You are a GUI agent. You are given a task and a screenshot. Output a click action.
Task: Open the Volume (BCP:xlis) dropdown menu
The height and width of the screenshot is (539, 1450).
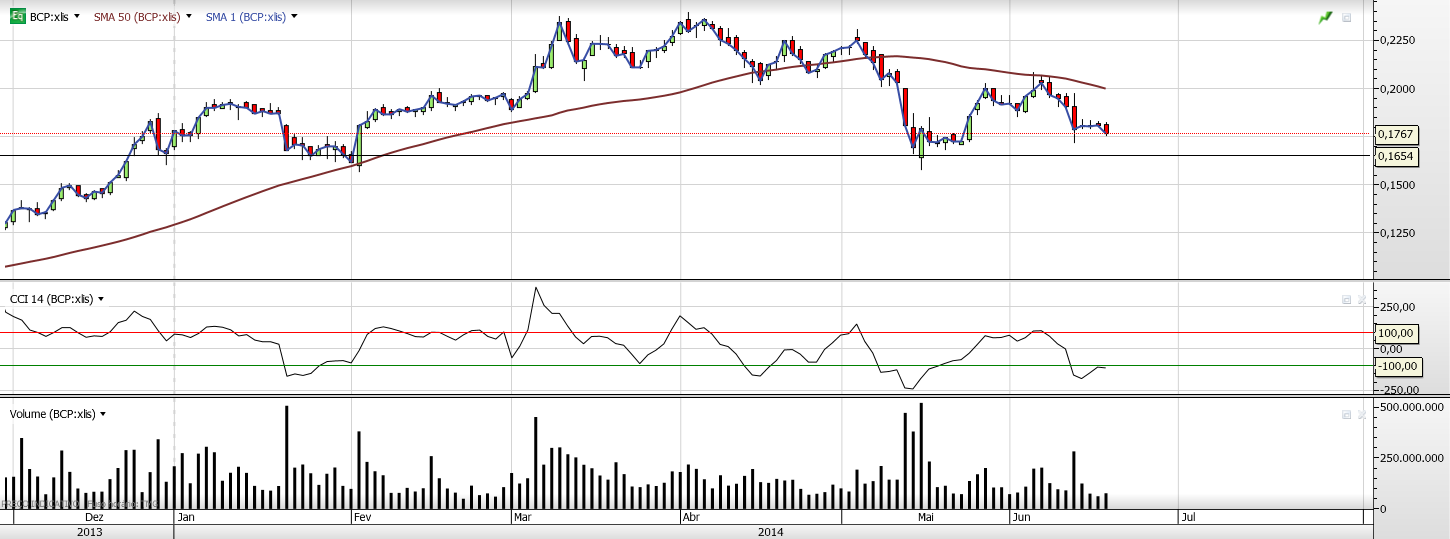coord(103,414)
